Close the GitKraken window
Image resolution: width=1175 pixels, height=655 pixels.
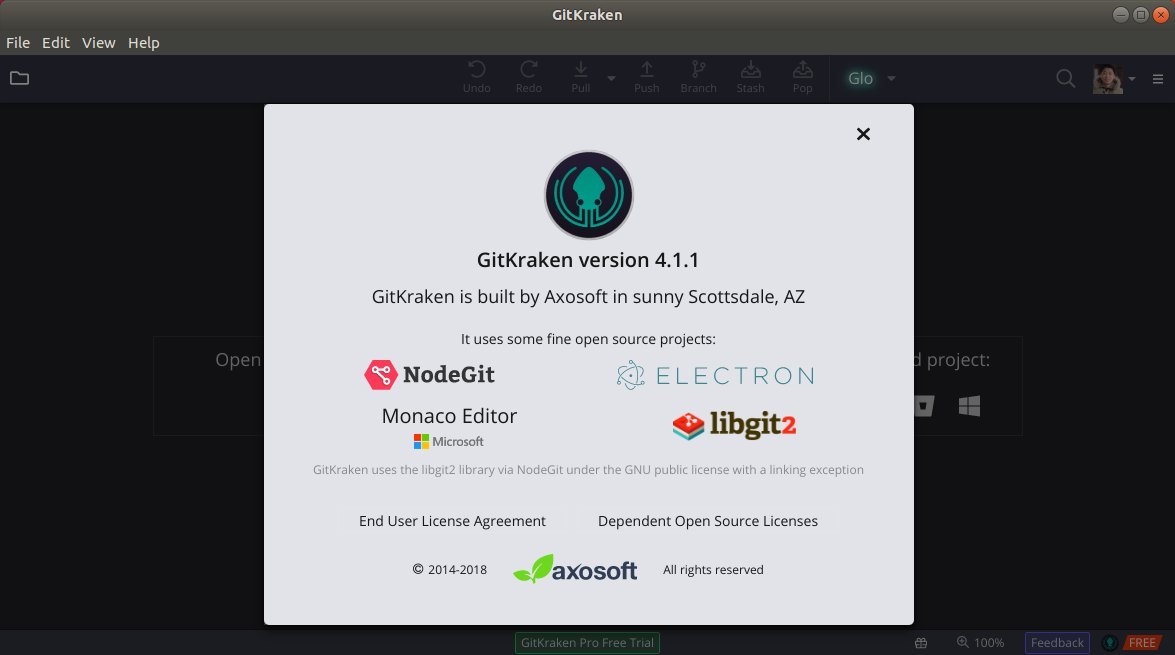click(x=1161, y=15)
